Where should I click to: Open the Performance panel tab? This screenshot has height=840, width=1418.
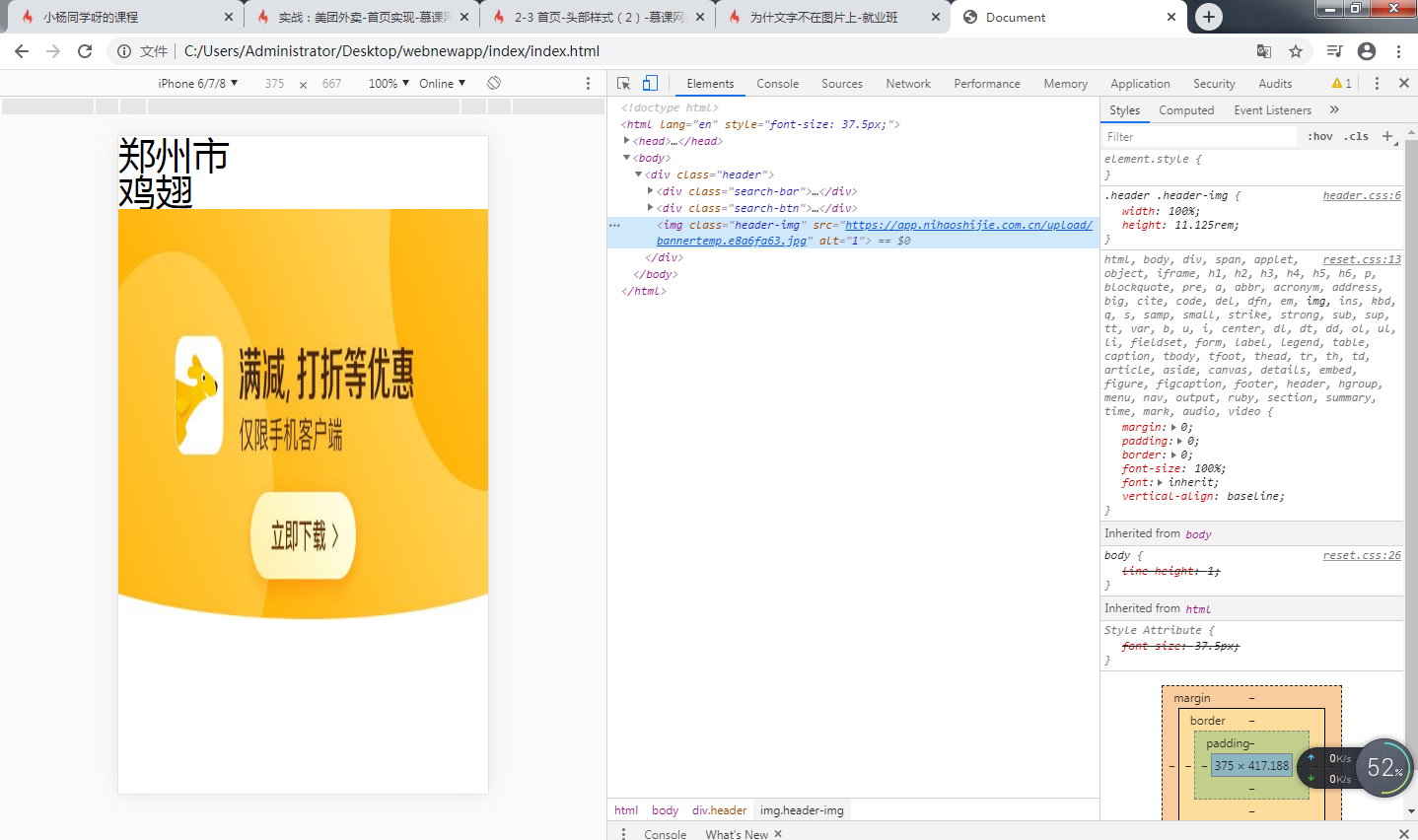(986, 84)
